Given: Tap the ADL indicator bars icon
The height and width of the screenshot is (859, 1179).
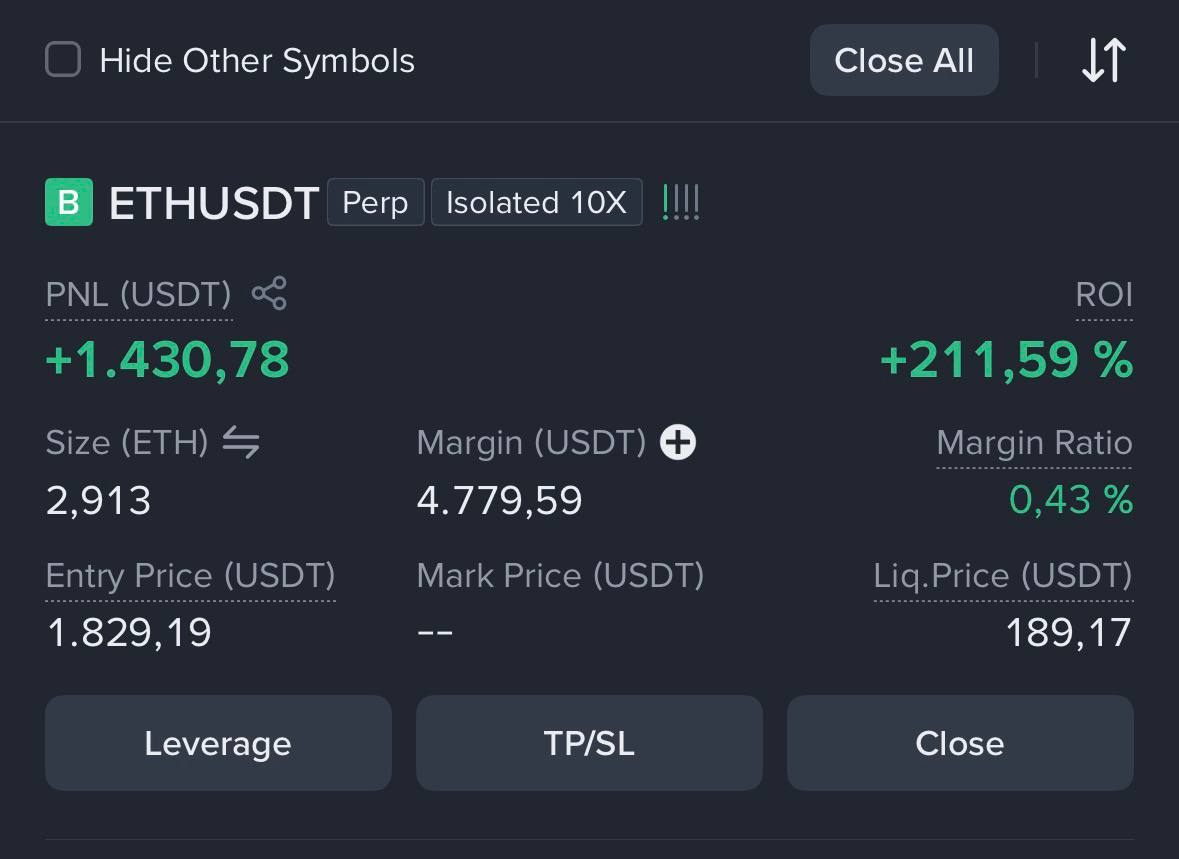Looking at the screenshot, I should coord(681,202).
